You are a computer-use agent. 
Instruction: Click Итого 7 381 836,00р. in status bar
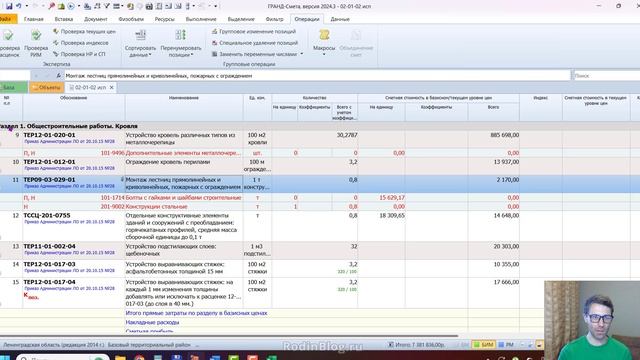pos(416,345)
